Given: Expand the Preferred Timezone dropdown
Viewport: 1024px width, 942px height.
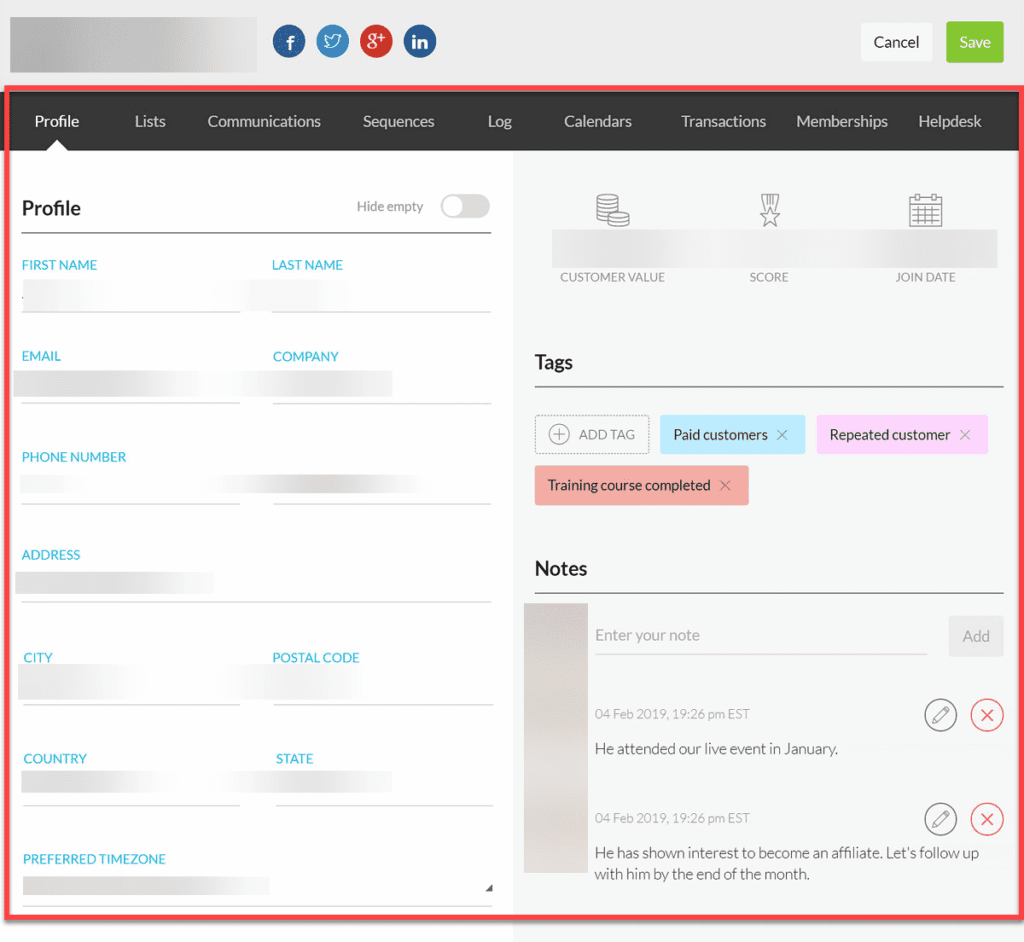Looking at the screenshot, I should [x=489, y=888].
